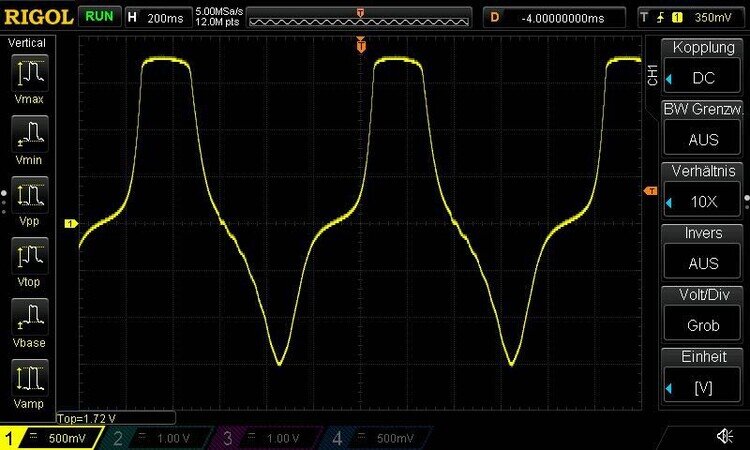This screenshot has height=450, width=750.
Task: Click the Vamp measurement icon
Action: point(32,381)
